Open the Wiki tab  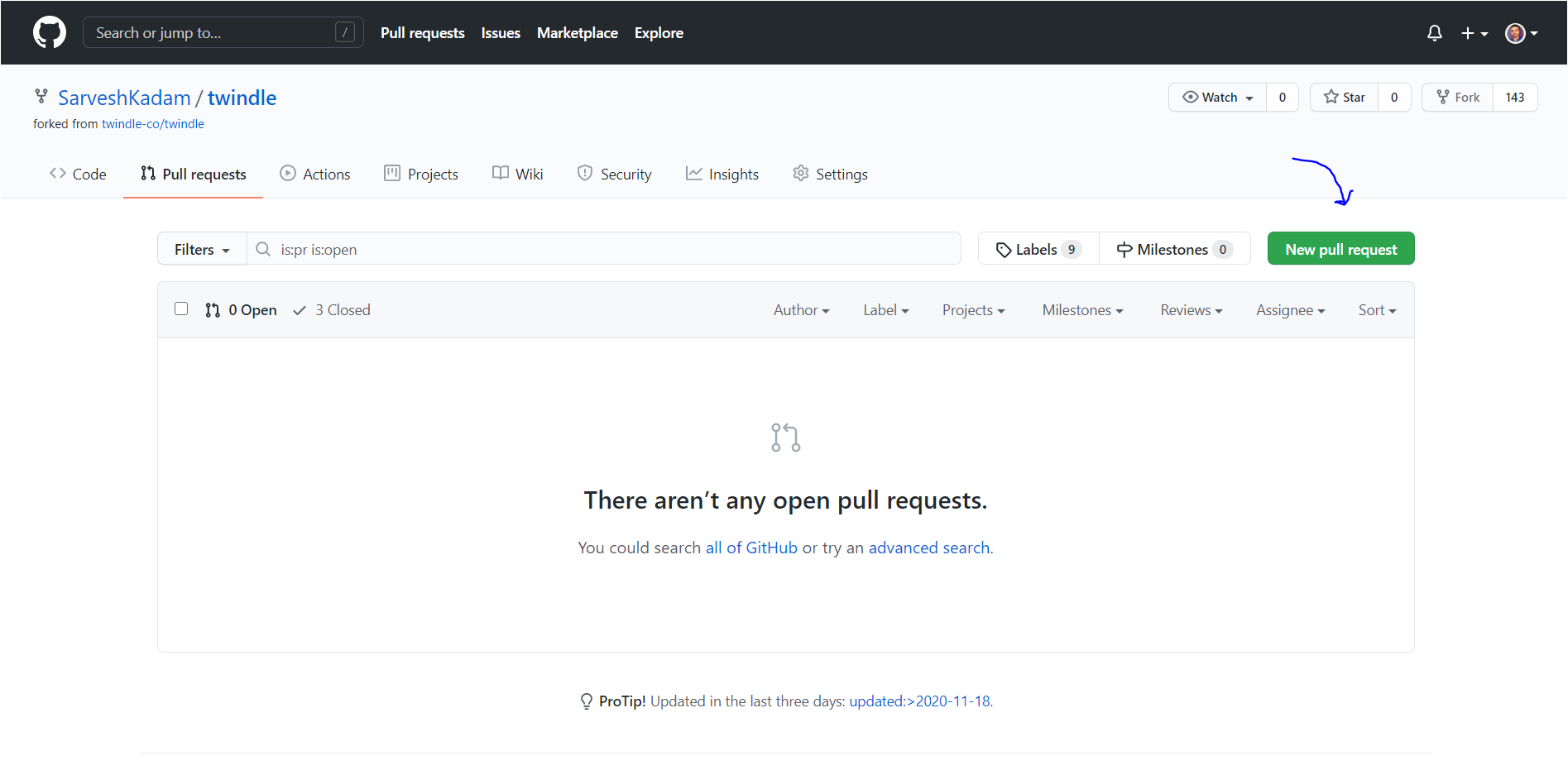[518, 174]
